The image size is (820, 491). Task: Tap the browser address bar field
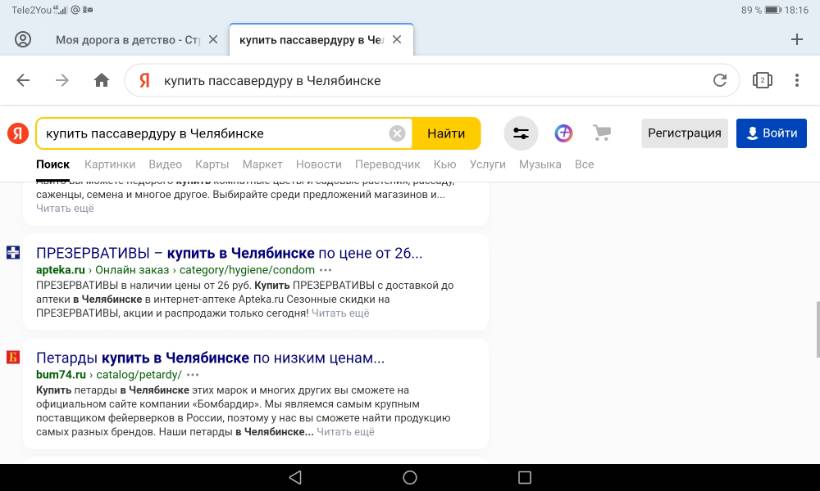pos(430,81)
